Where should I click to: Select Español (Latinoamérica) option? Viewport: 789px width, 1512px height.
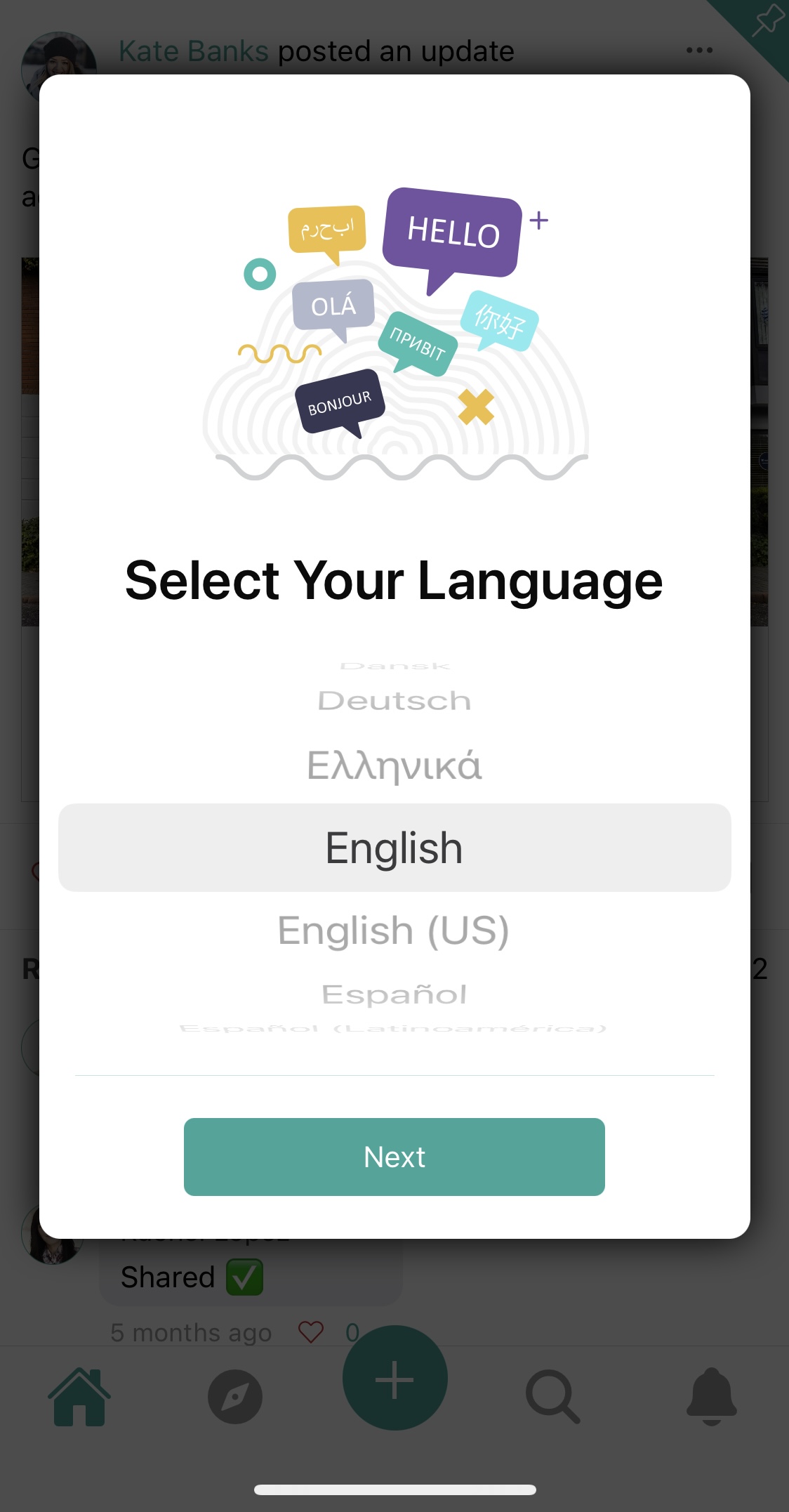point(393,1029)
